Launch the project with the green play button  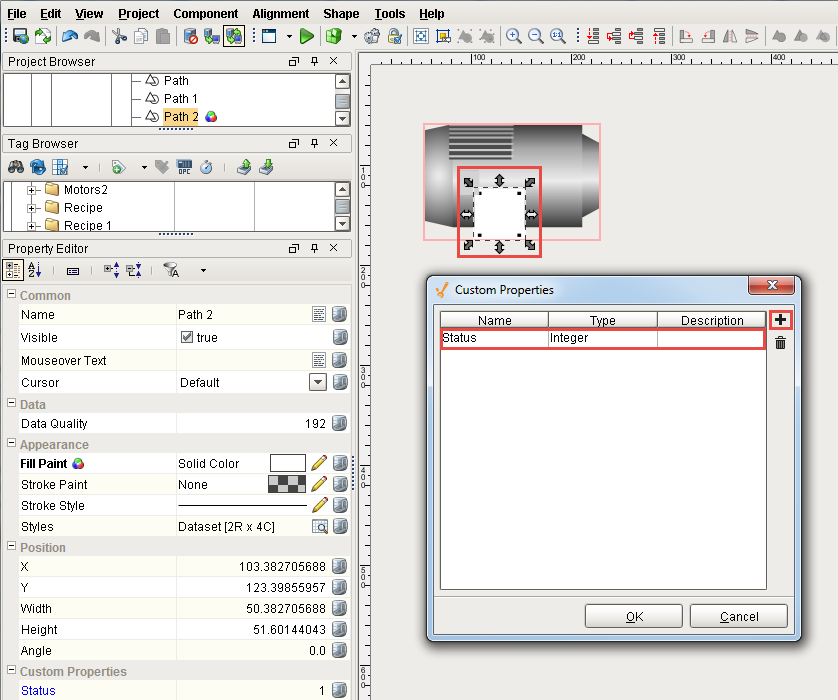point(307,35)
